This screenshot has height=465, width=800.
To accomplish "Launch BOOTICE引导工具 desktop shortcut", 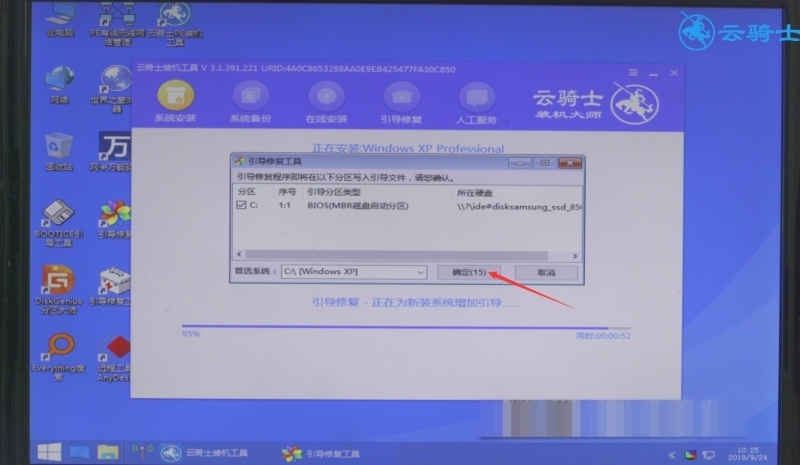I will click(x=59, y=224).
